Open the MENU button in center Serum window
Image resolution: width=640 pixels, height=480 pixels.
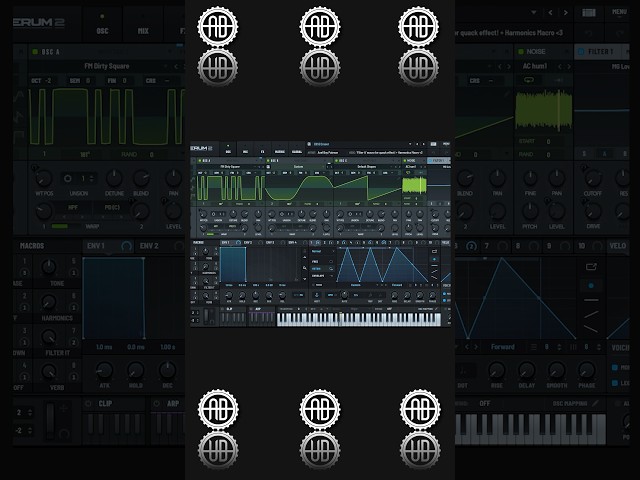pos(446,144)
